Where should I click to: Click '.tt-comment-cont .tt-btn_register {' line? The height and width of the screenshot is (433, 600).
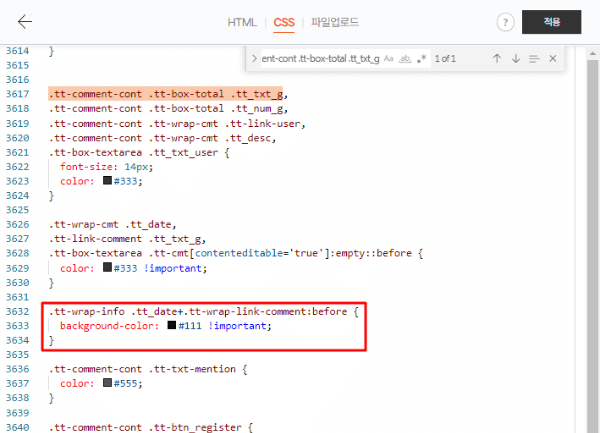(x=151, y=427)
